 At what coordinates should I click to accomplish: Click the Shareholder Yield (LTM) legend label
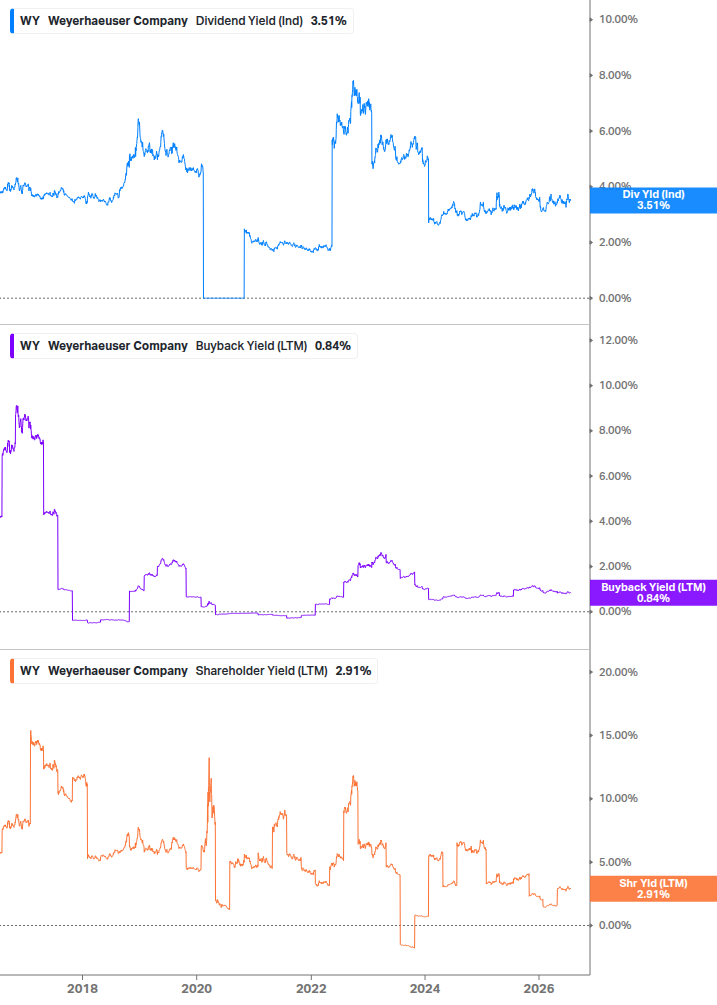(261, 670)
